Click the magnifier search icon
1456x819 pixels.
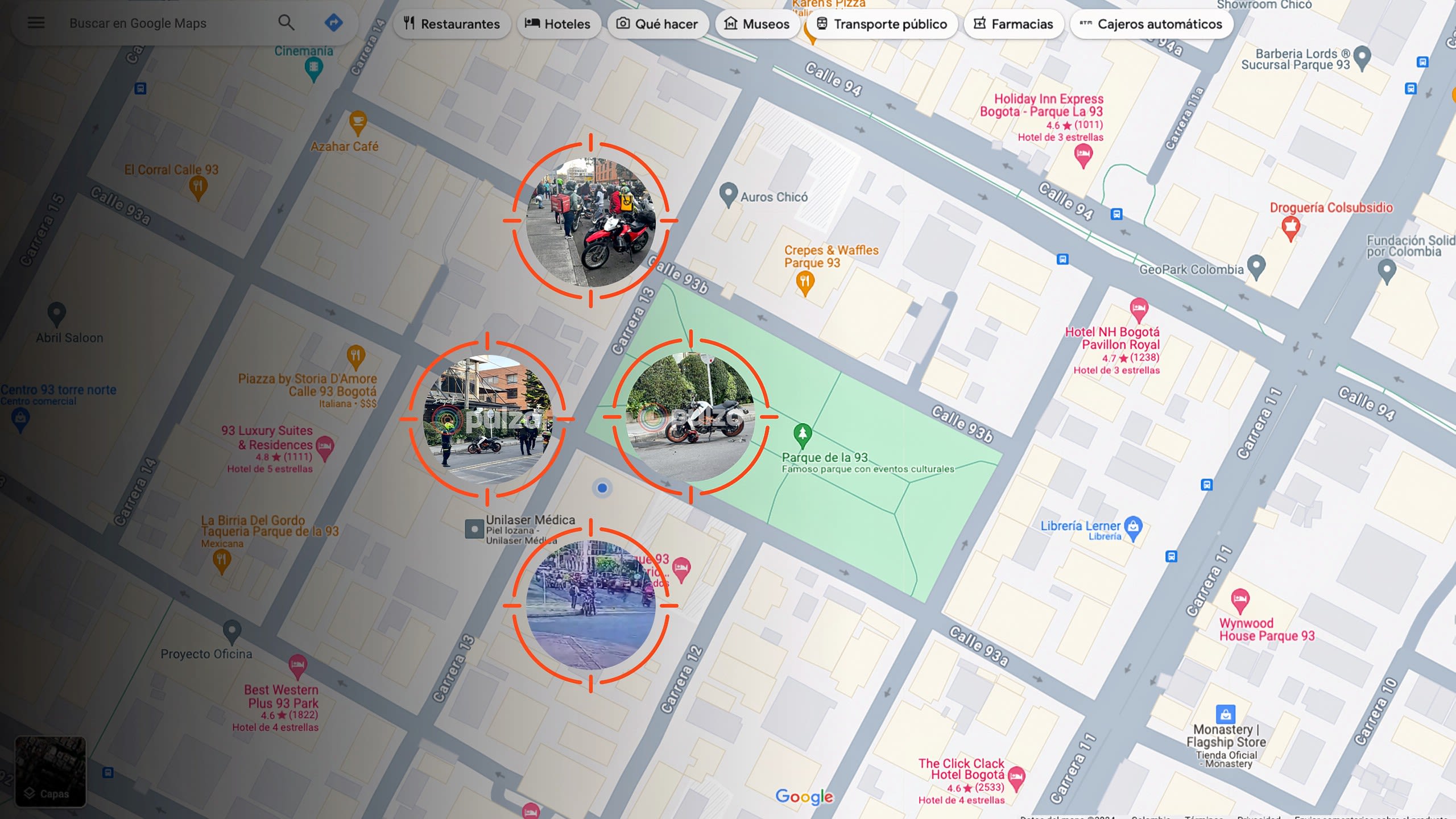(286, 23)
